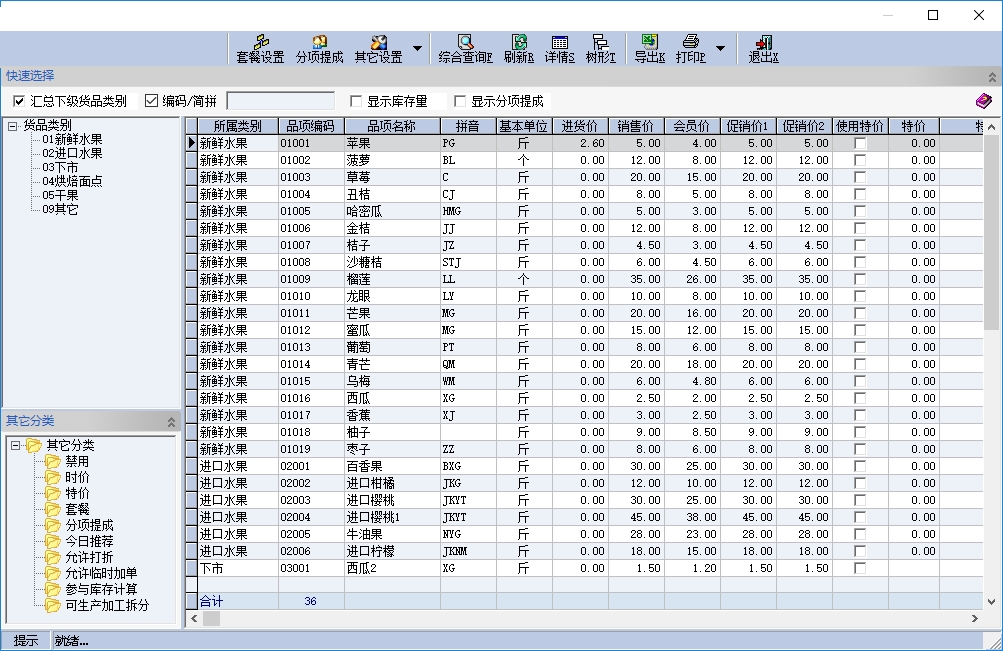Click the 编码/简拼 search input field
Viewport: 1003px width, 651px height.
click(x=280, y=101)
